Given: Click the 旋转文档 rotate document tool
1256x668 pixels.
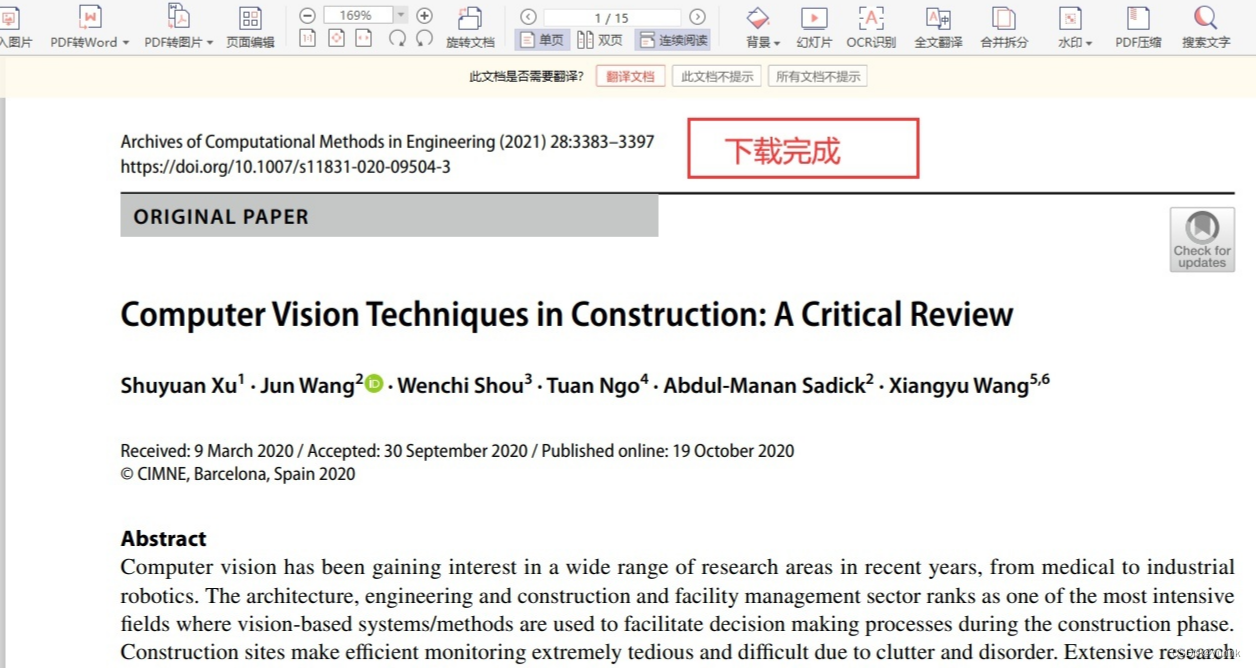Looking at the screenshot, I should pos(470,26).
